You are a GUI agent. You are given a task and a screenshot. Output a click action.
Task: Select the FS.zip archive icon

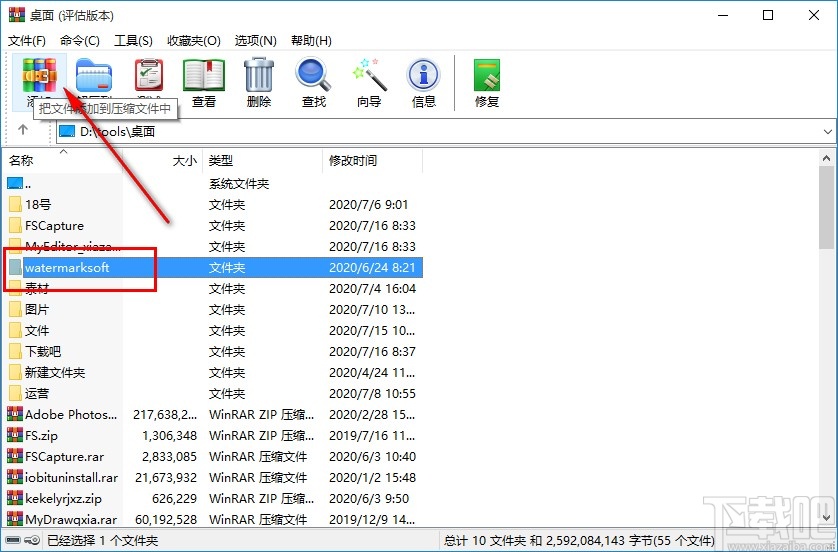[15, 436]
